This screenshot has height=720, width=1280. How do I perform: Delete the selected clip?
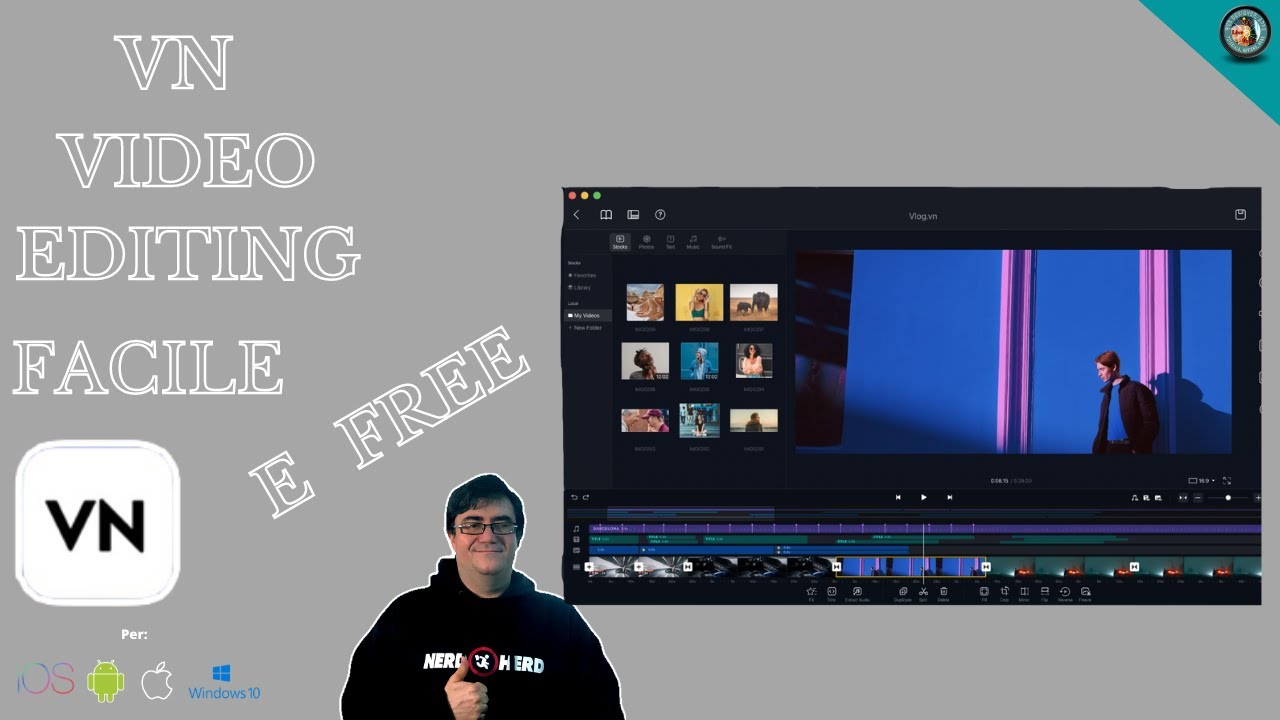(x=943, y=594)
